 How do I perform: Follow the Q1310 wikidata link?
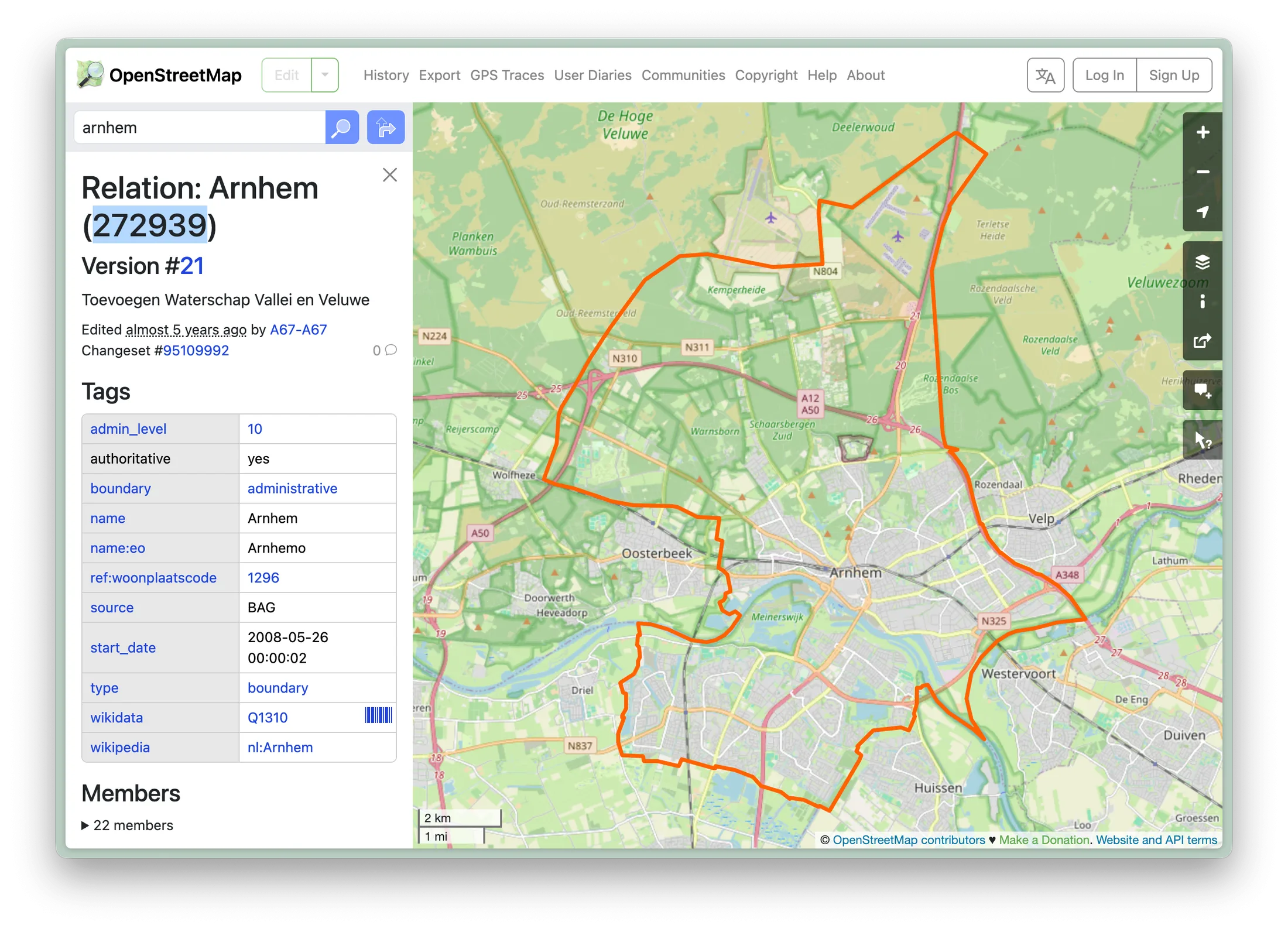267,717
